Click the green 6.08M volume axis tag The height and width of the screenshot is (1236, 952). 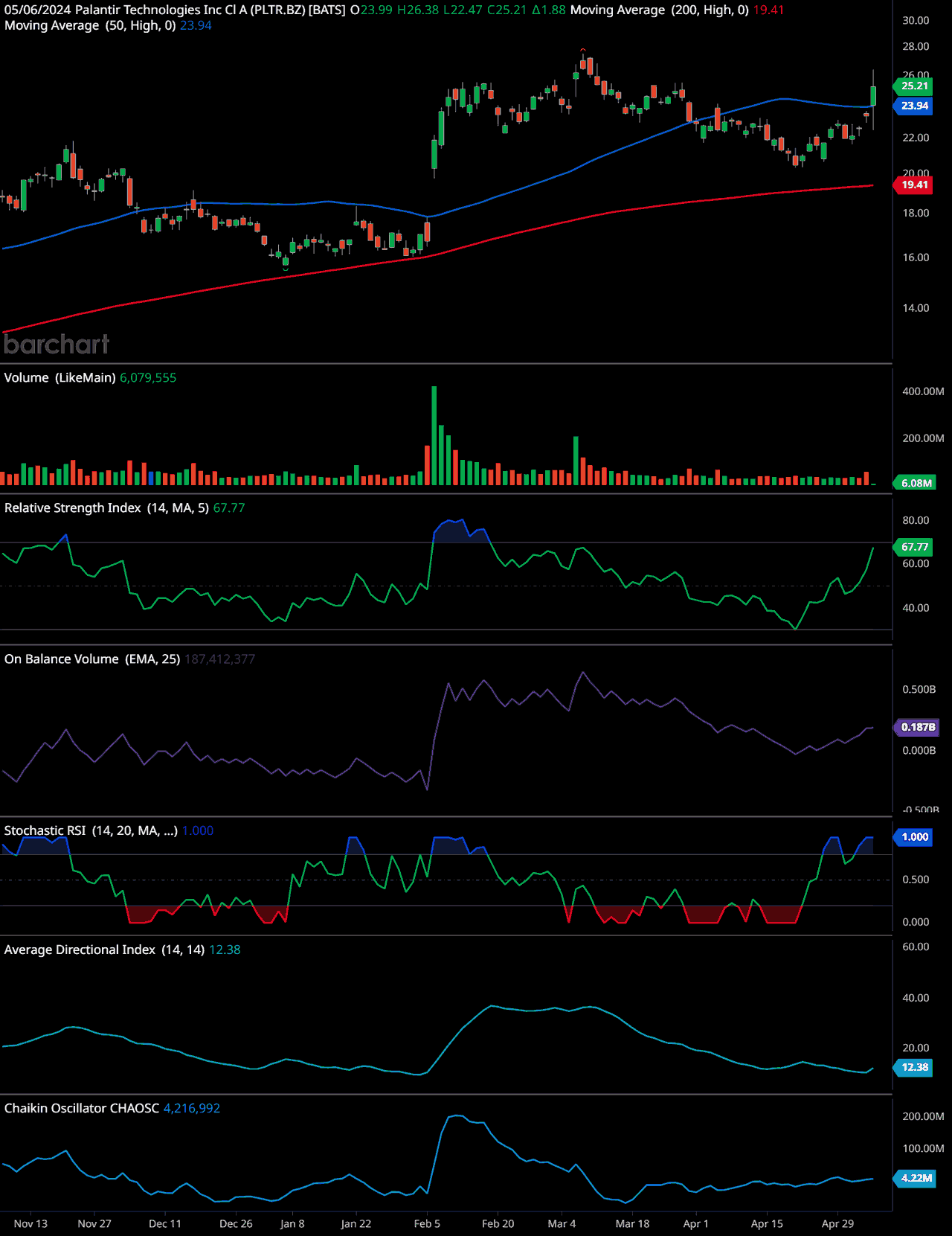(916, 483)
